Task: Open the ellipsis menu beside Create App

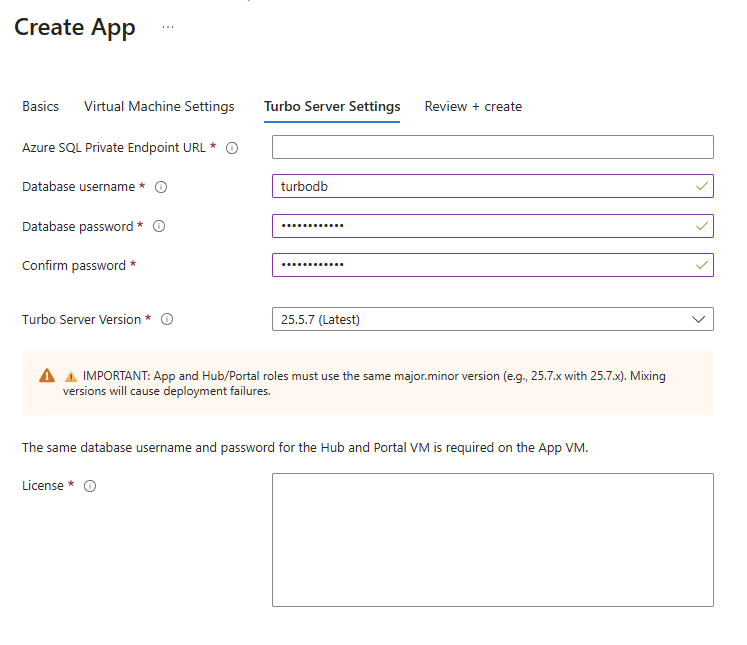Action: (x=167, y=27)
